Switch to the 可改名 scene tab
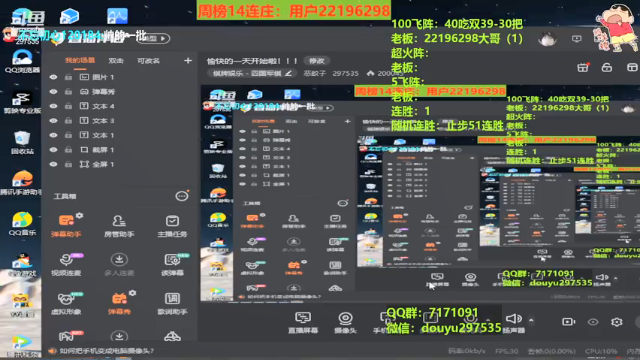This screenshot has width=640, height=360. 148,61
